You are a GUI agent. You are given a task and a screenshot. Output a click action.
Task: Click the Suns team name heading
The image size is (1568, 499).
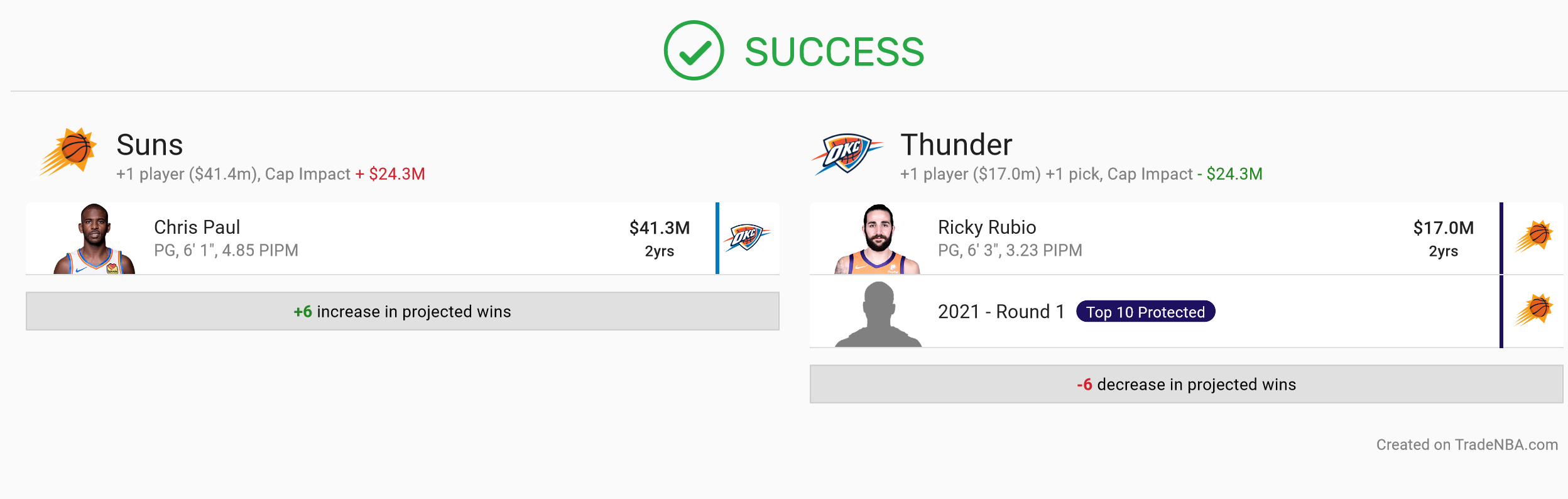click(x=150, y=145)
